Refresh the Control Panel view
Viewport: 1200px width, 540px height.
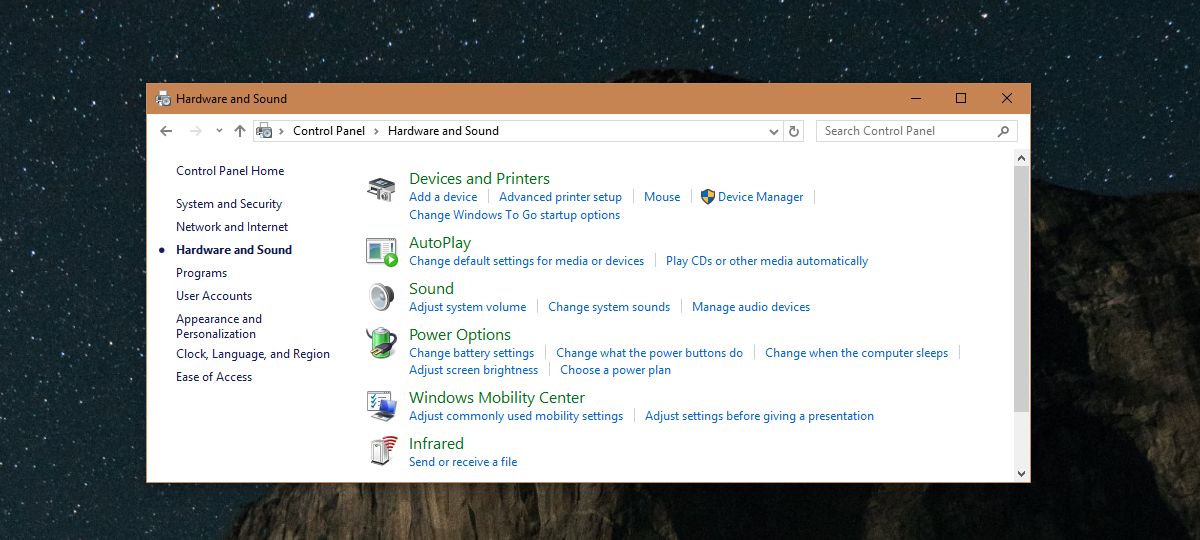[x=794, y=131]
